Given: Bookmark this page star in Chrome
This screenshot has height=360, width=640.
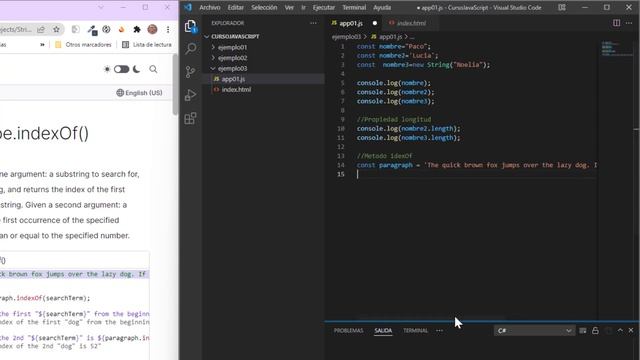Looking at the screenshot, I should pos(56,29).
